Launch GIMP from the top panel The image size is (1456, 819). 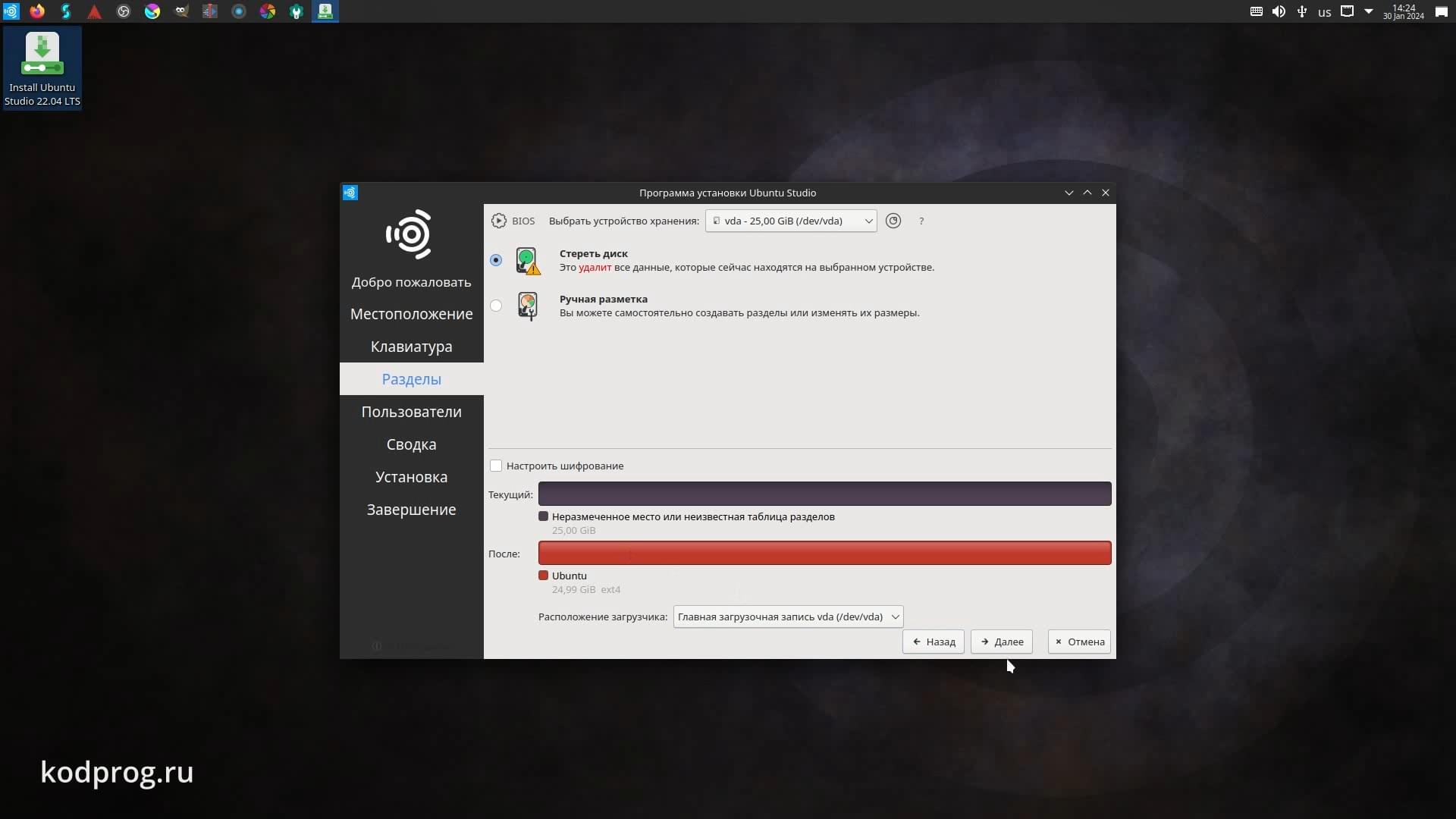(x=181, y=11)
